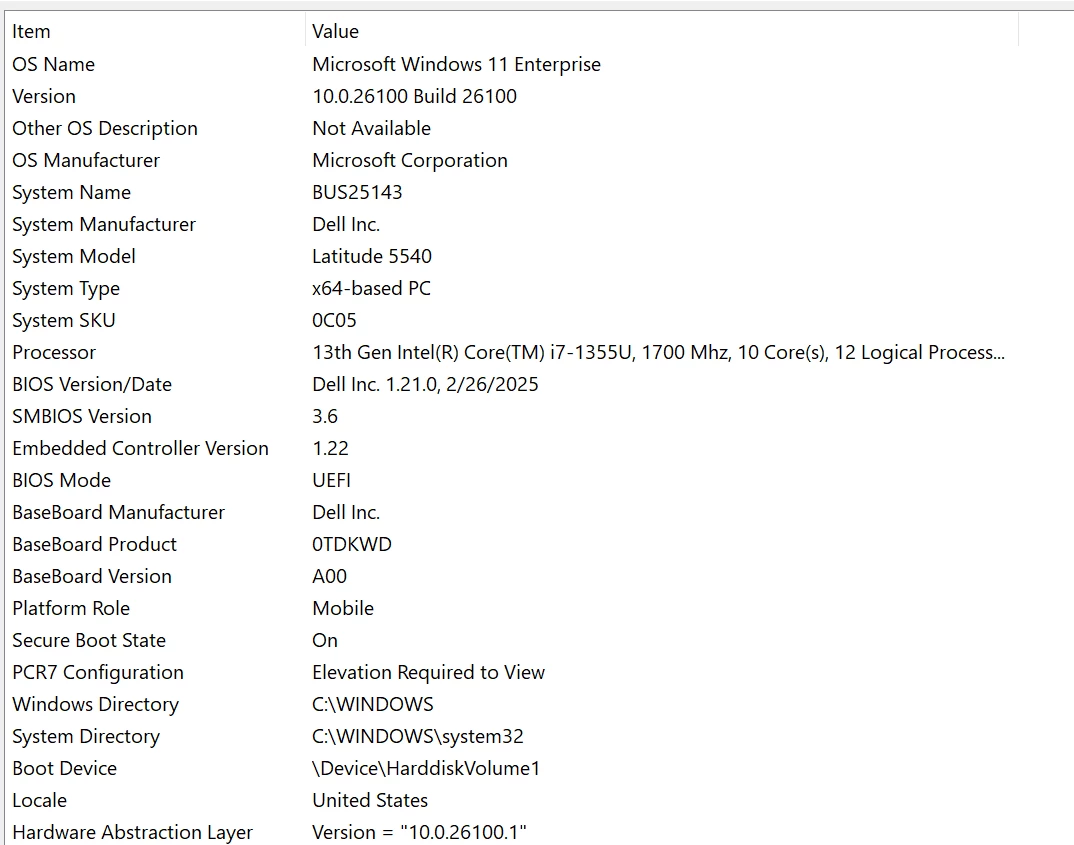Select the System Name label
The image size is (1074, 845).
(71, 192)
